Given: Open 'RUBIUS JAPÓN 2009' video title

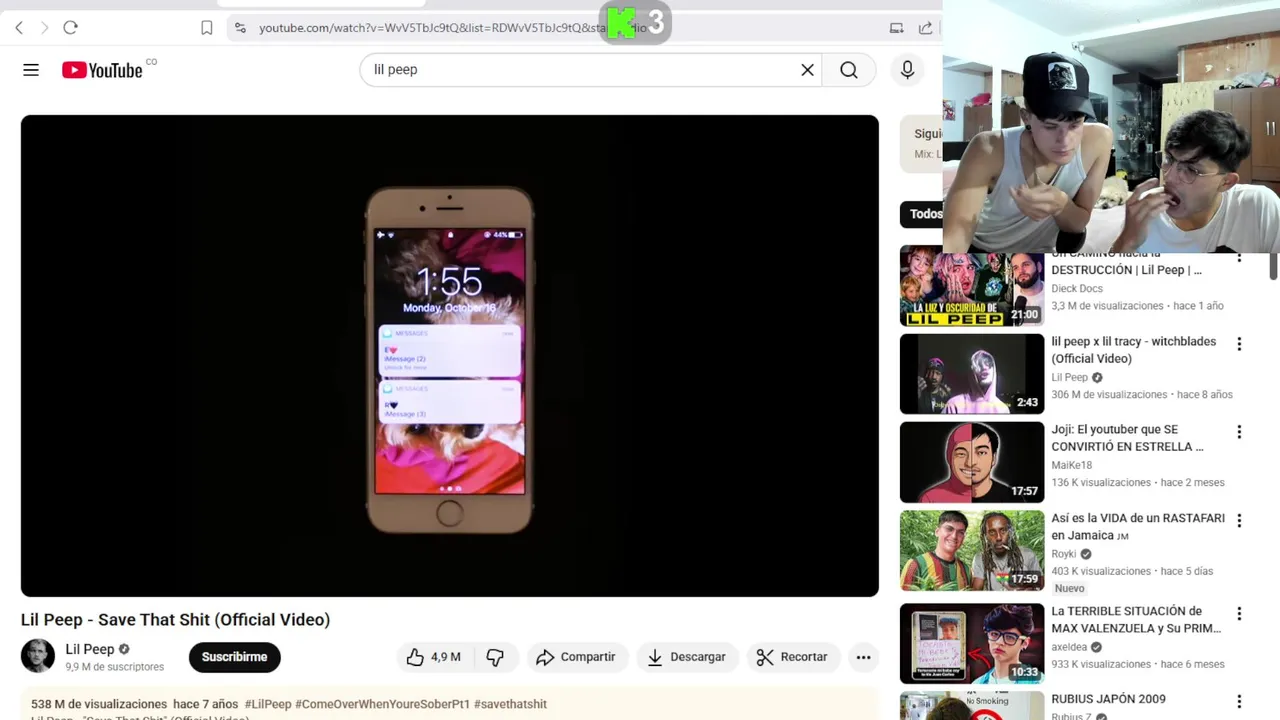Looking at the screenshot, I should coord(1108,699).
